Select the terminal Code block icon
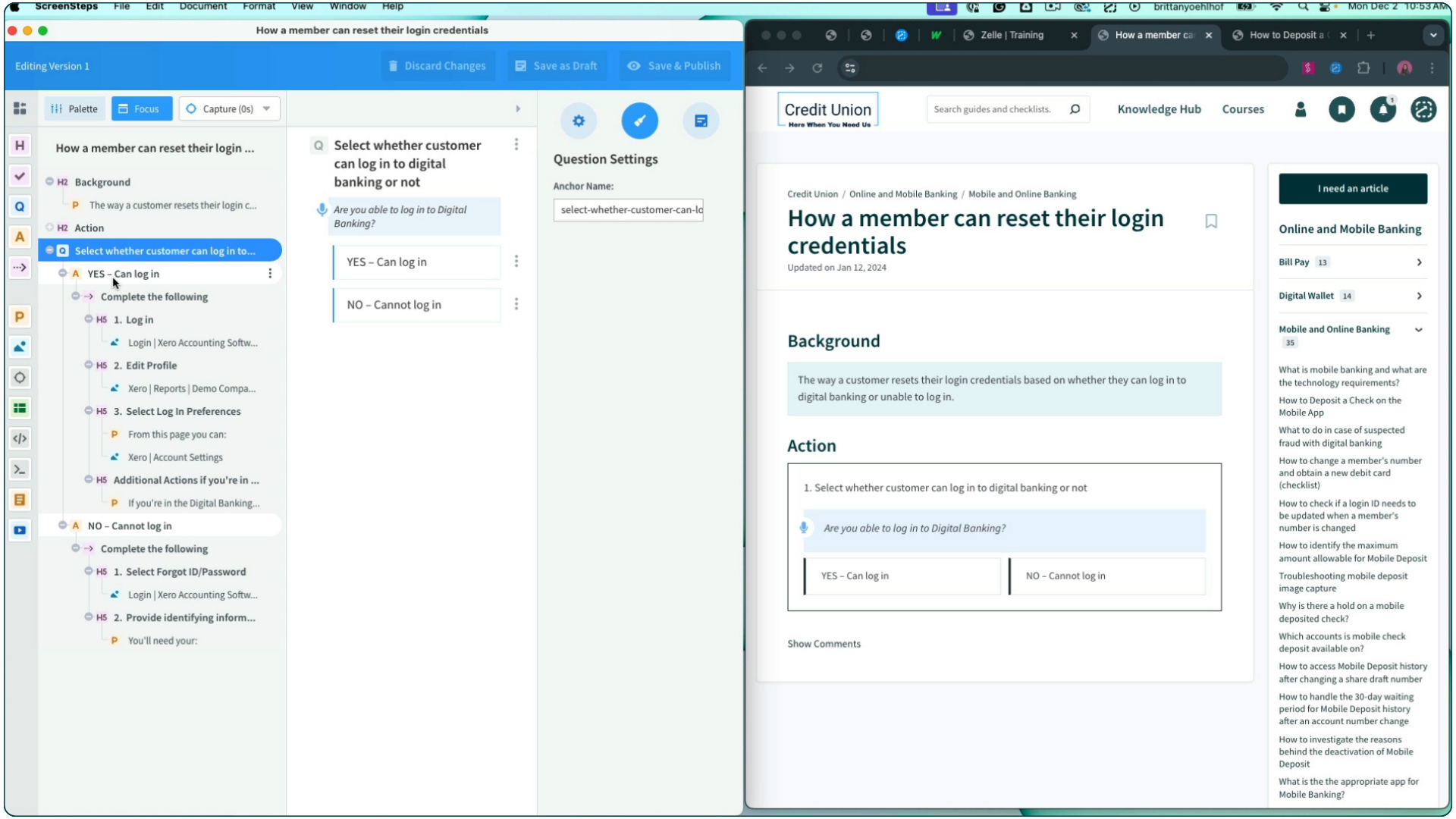Image resolution: width=1456 pixels, height=819 pixels. tap(20, 469)
